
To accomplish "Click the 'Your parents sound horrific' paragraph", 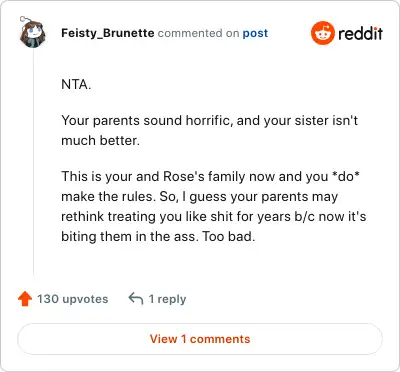I will click(x=210, y=130).
